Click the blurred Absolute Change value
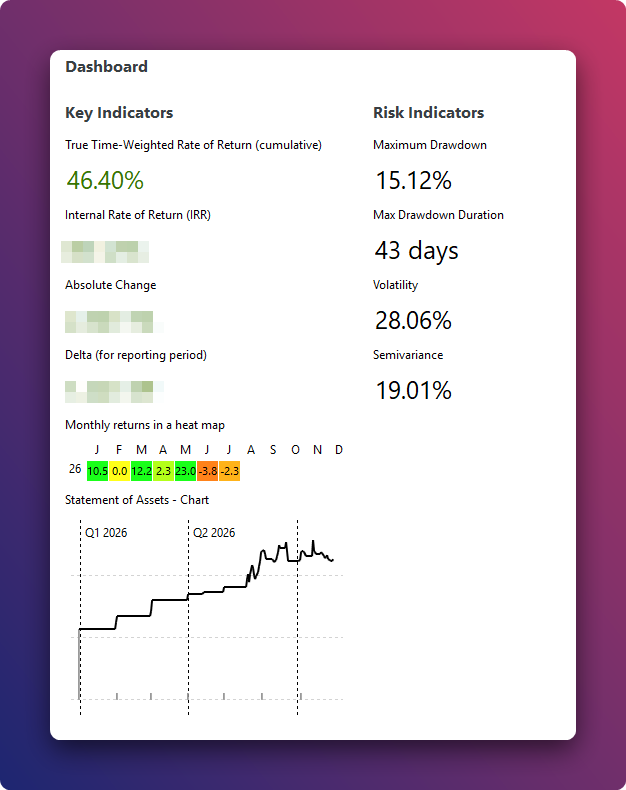626x790 pixels. coord(114,322)
